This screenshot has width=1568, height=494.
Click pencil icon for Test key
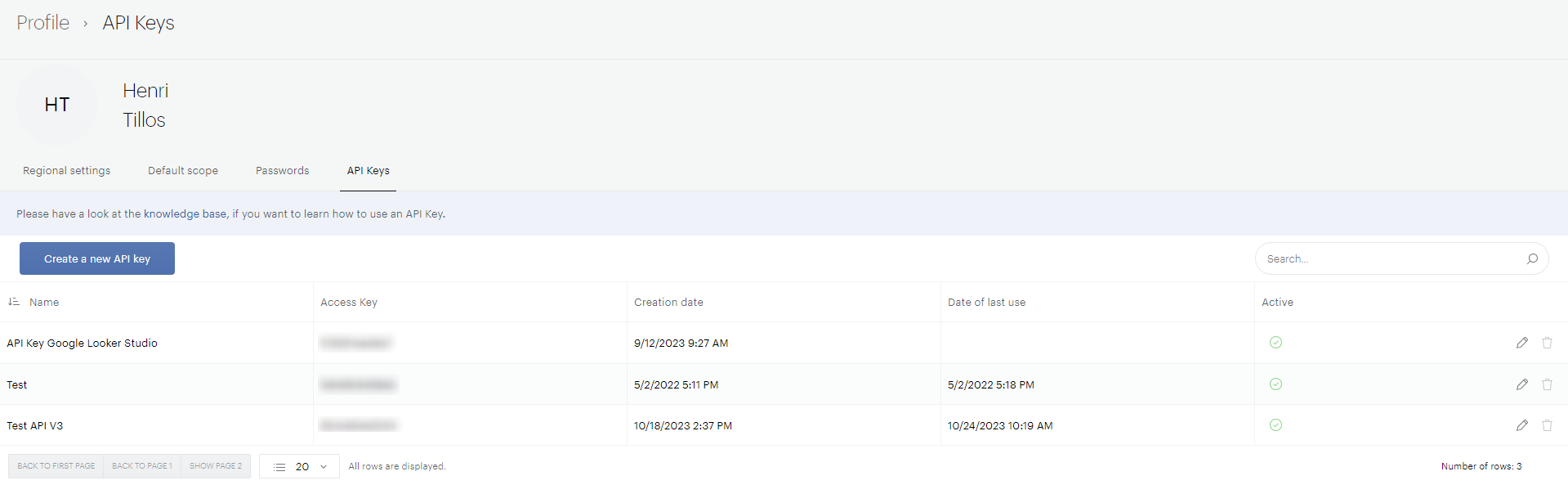tap(1521, 384)
